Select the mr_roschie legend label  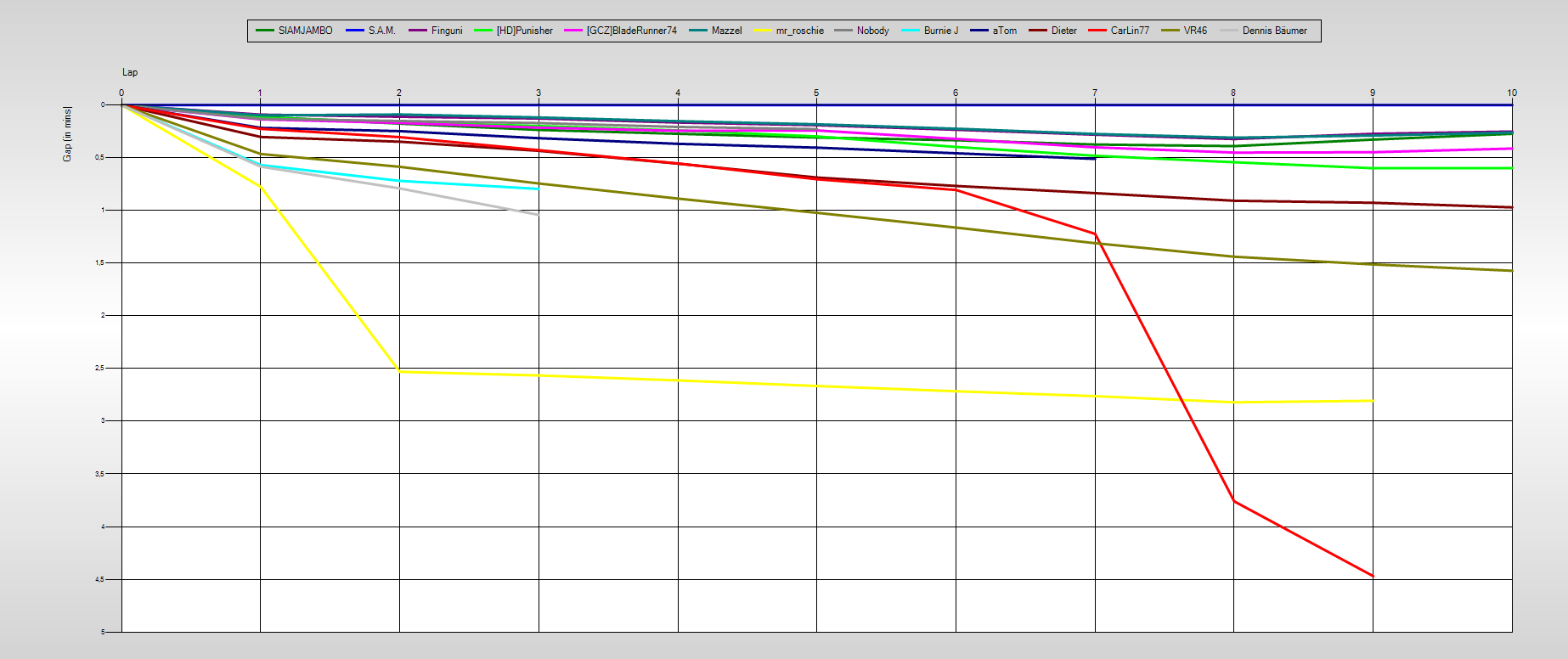[799, 31]
